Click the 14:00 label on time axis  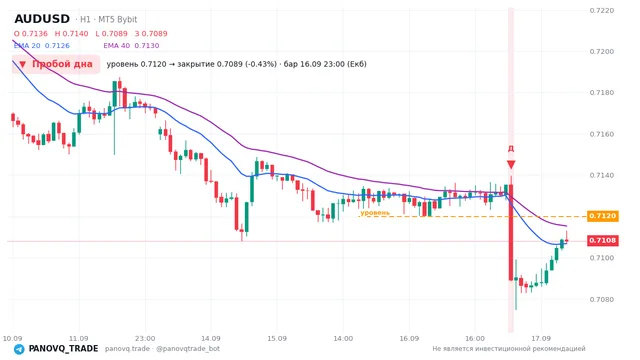(x=343, y=338)
